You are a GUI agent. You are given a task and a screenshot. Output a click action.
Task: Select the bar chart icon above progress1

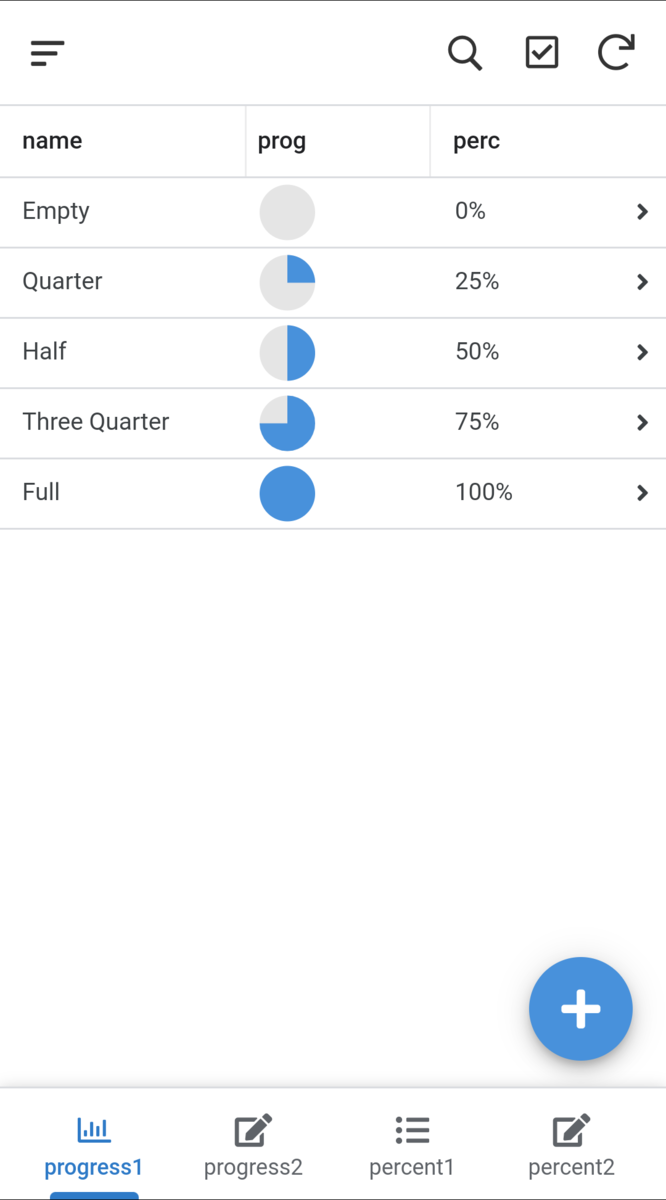coord(93,1128)
